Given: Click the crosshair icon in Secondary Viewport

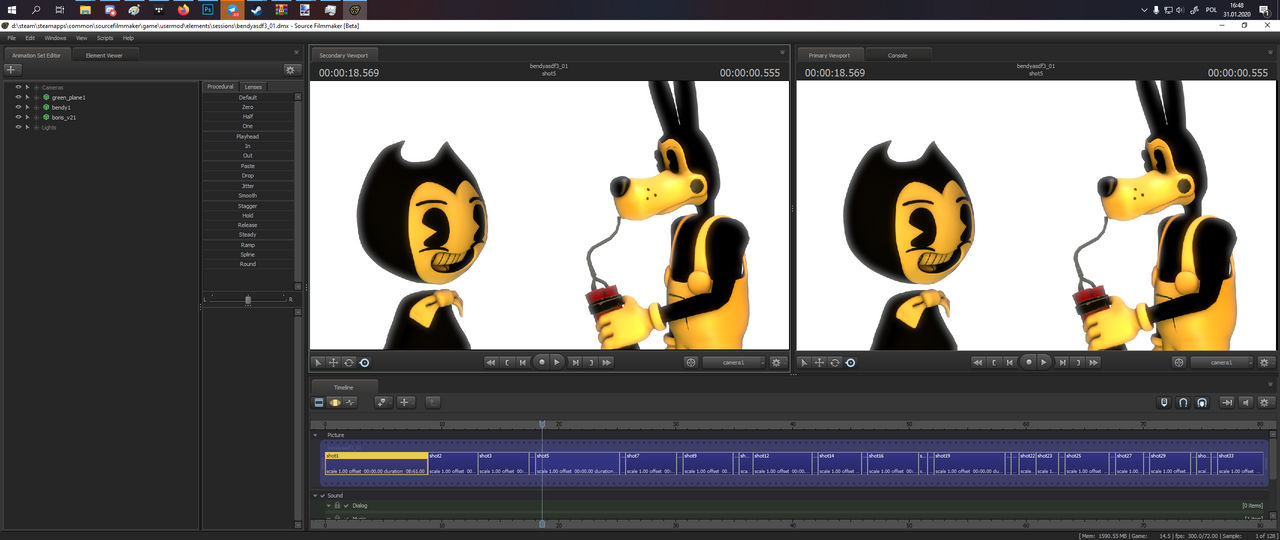Looking at the screenshot, I should 692,362.
